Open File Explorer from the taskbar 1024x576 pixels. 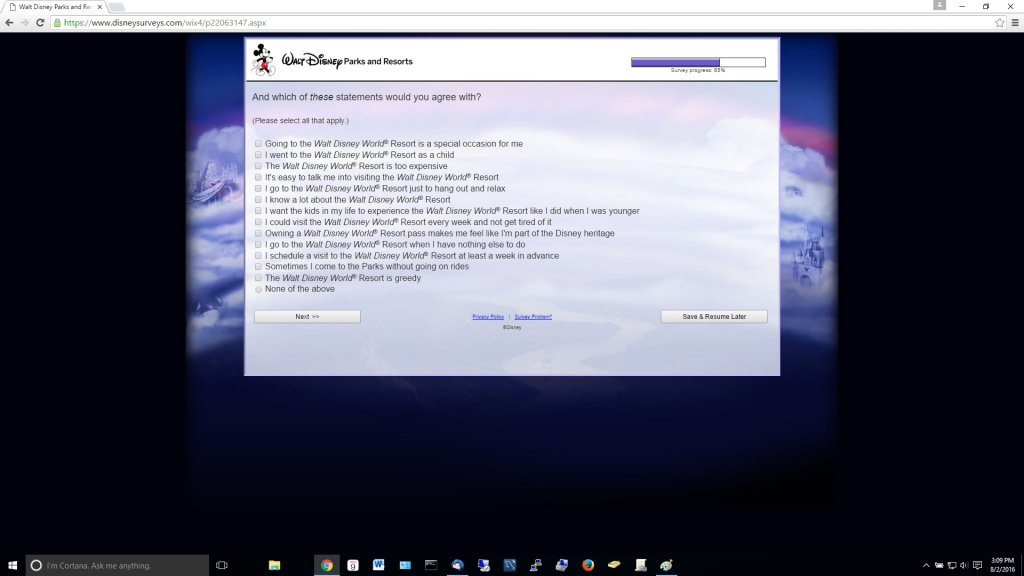pos(275,565)
